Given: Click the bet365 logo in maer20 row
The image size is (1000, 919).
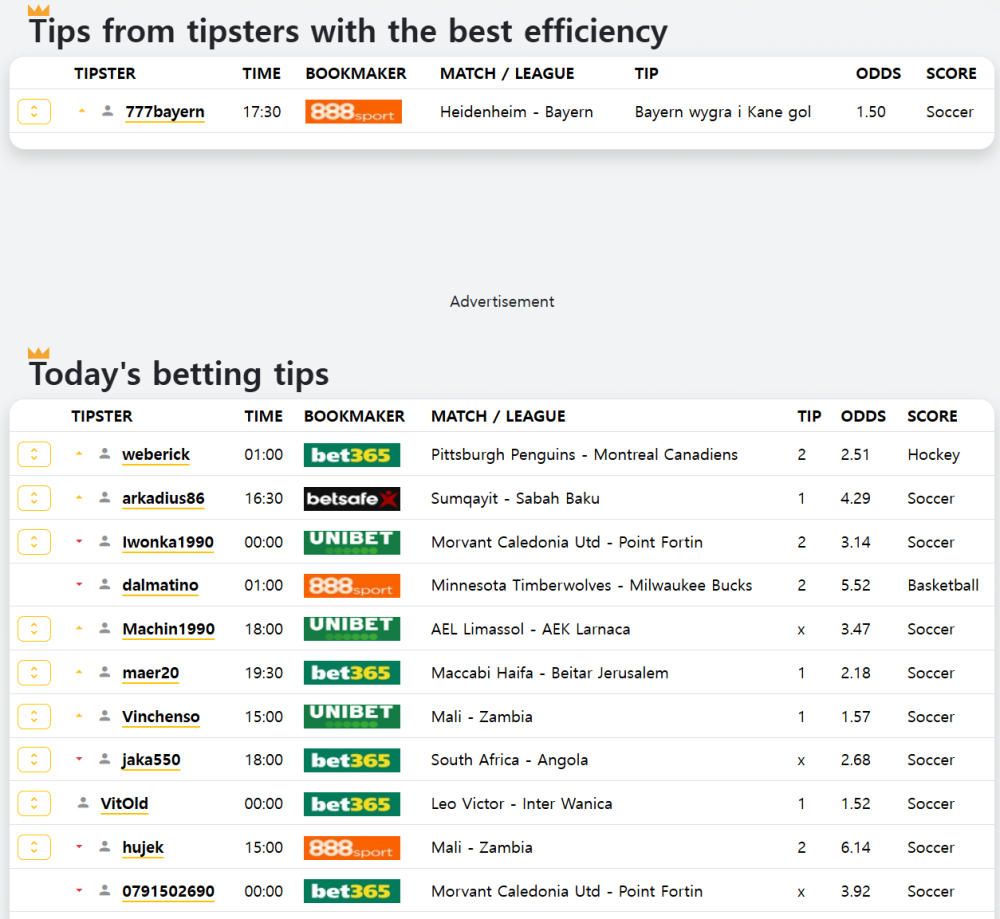Looking at the screenshot, I should tap(352, 673).
